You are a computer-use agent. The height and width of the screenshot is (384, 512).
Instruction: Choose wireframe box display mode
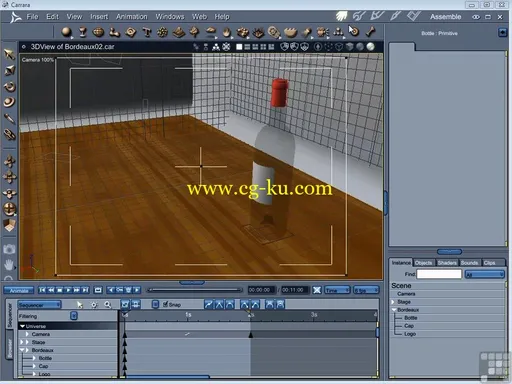pos(339,47)
